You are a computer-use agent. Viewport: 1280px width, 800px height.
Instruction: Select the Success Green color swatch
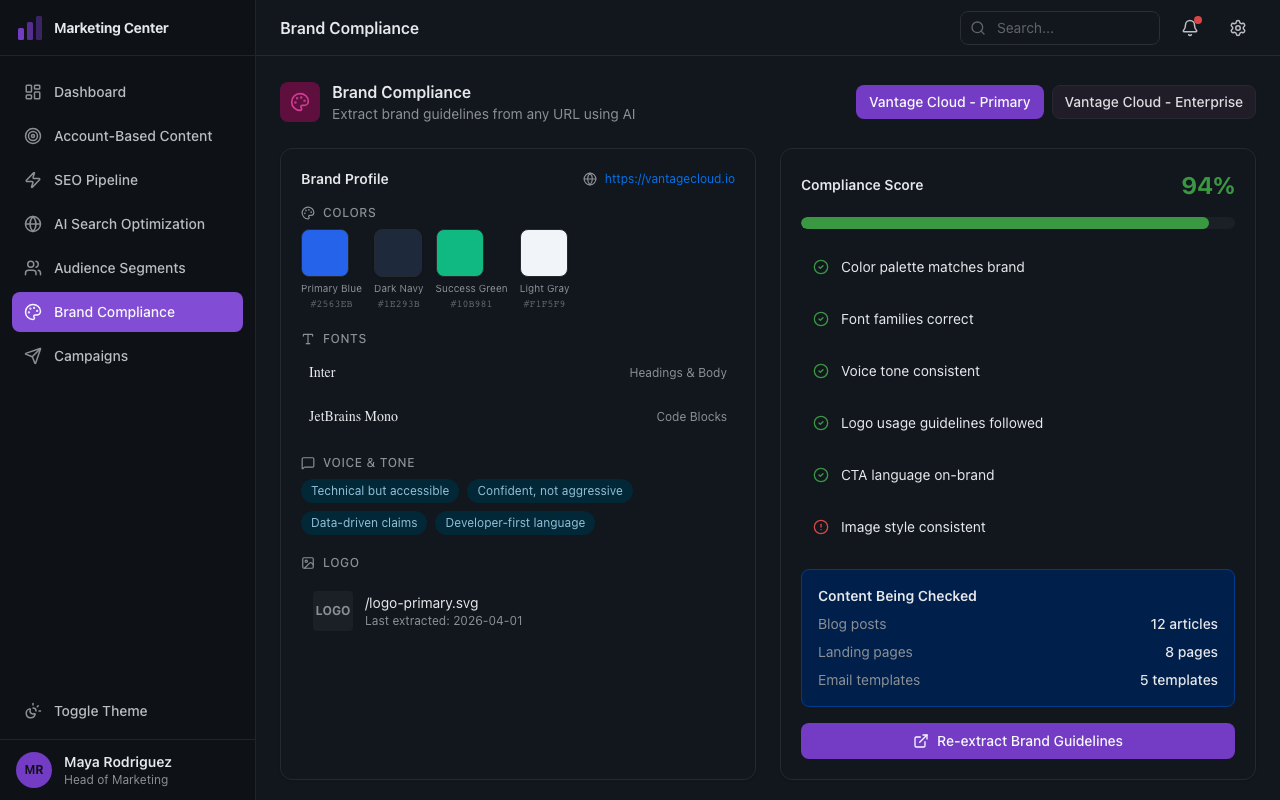pos(460,252)
